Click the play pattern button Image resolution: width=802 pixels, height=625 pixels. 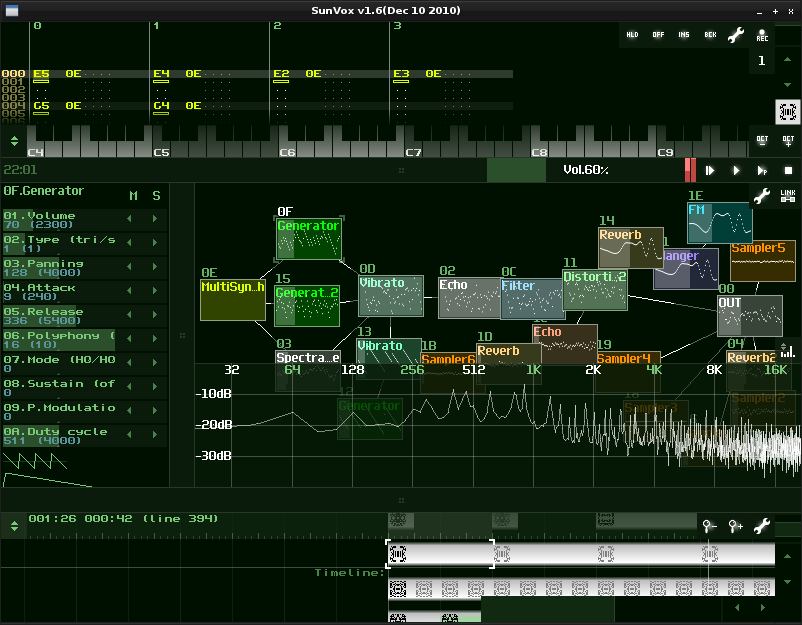(762, 170)
